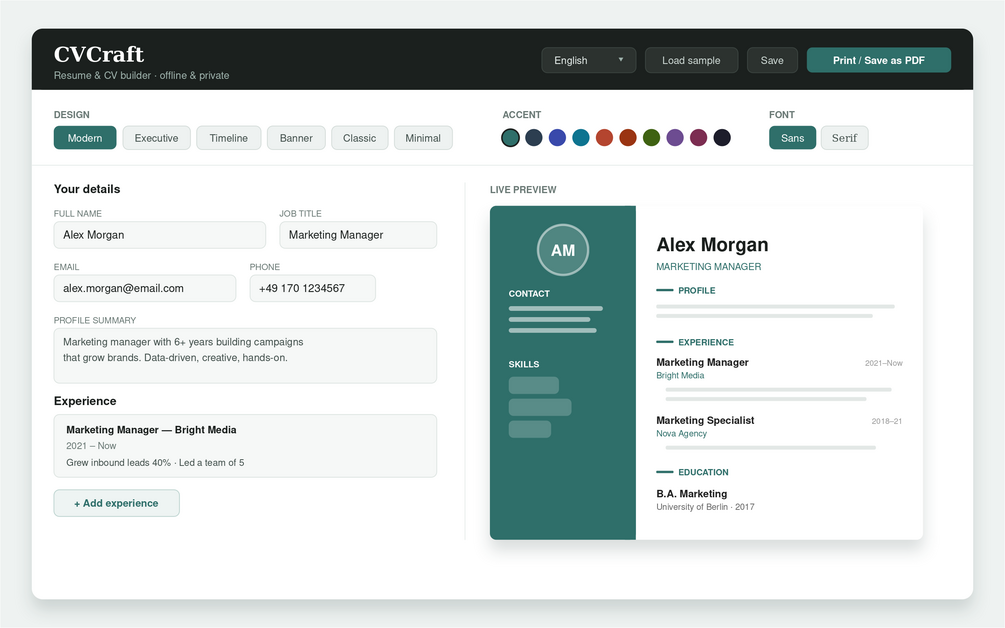The height and width of the screenshot is (628, 1005).
Task: Choose the Timeline design
Action: [228, 138]
